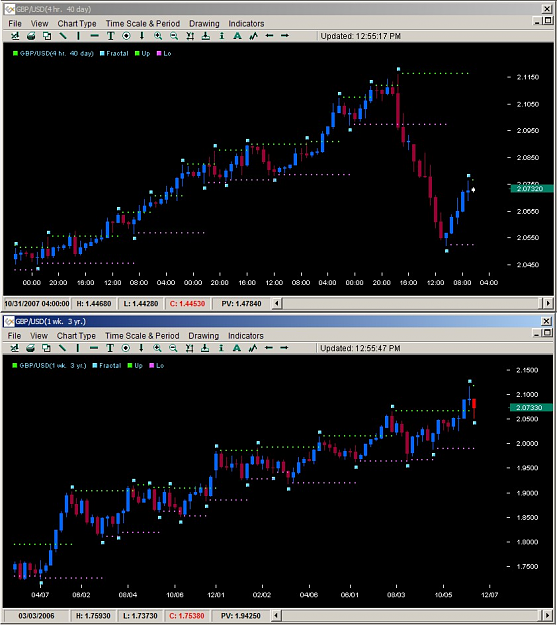This screenshot has width=557, height=625.
Task: Open the File menu in the 4 hr. window
Action: pyautogui.click(x=15, y=24)
